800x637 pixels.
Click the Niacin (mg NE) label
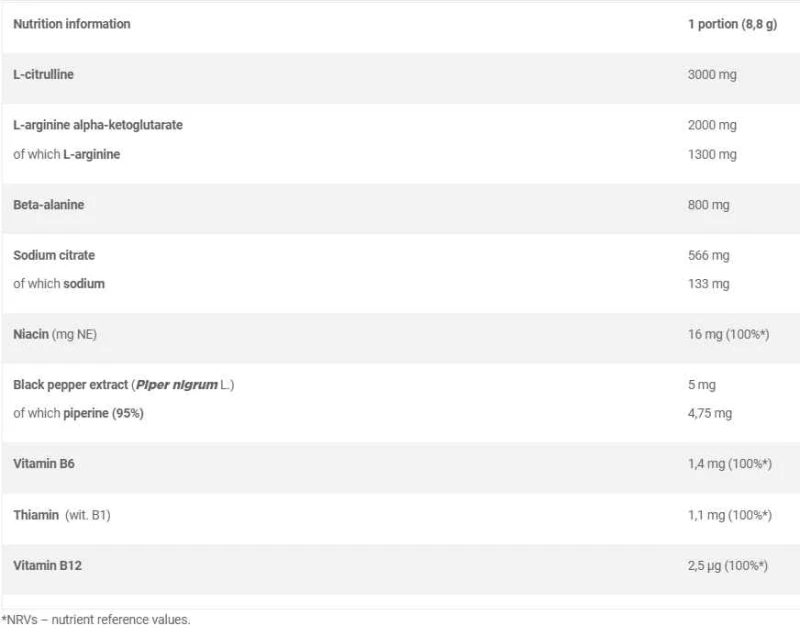[54, 333]
